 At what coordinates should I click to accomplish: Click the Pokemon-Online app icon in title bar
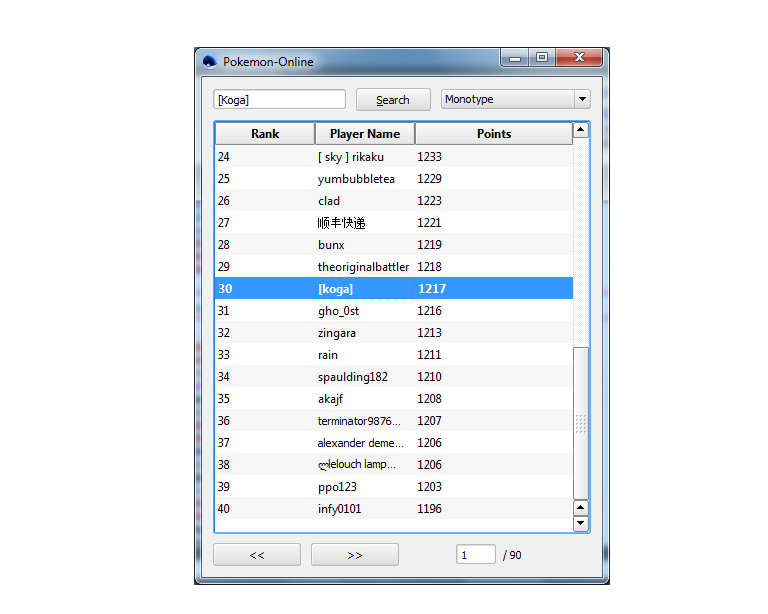coord(210,62)
